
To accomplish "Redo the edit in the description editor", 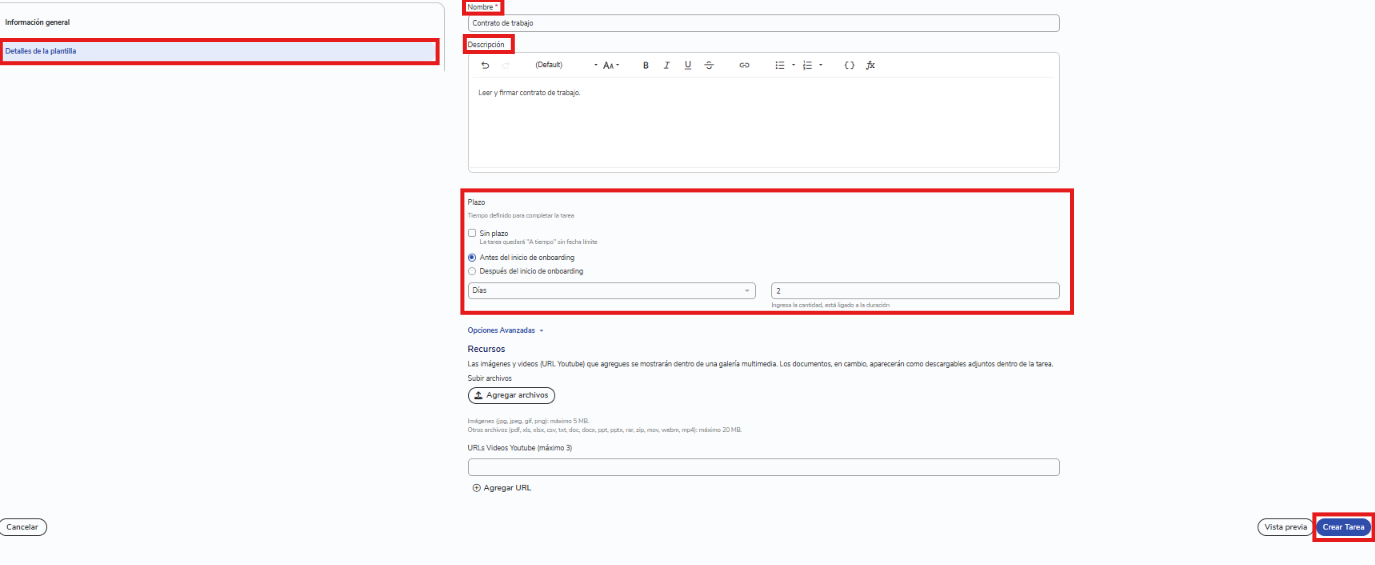I will (x=506, y=65).
